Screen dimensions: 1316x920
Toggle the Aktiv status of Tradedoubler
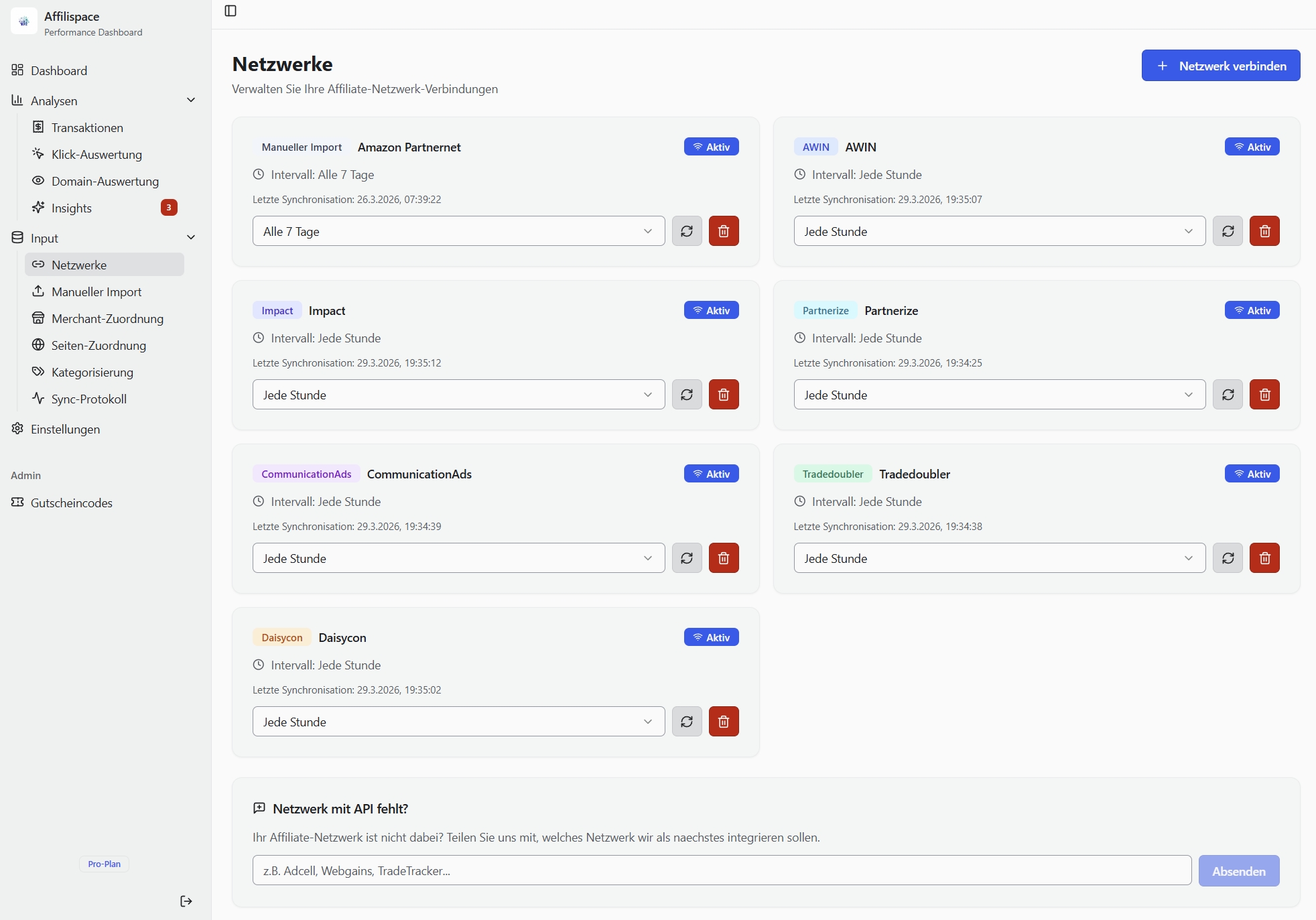pyautogui.click(x=1252, y=473)
